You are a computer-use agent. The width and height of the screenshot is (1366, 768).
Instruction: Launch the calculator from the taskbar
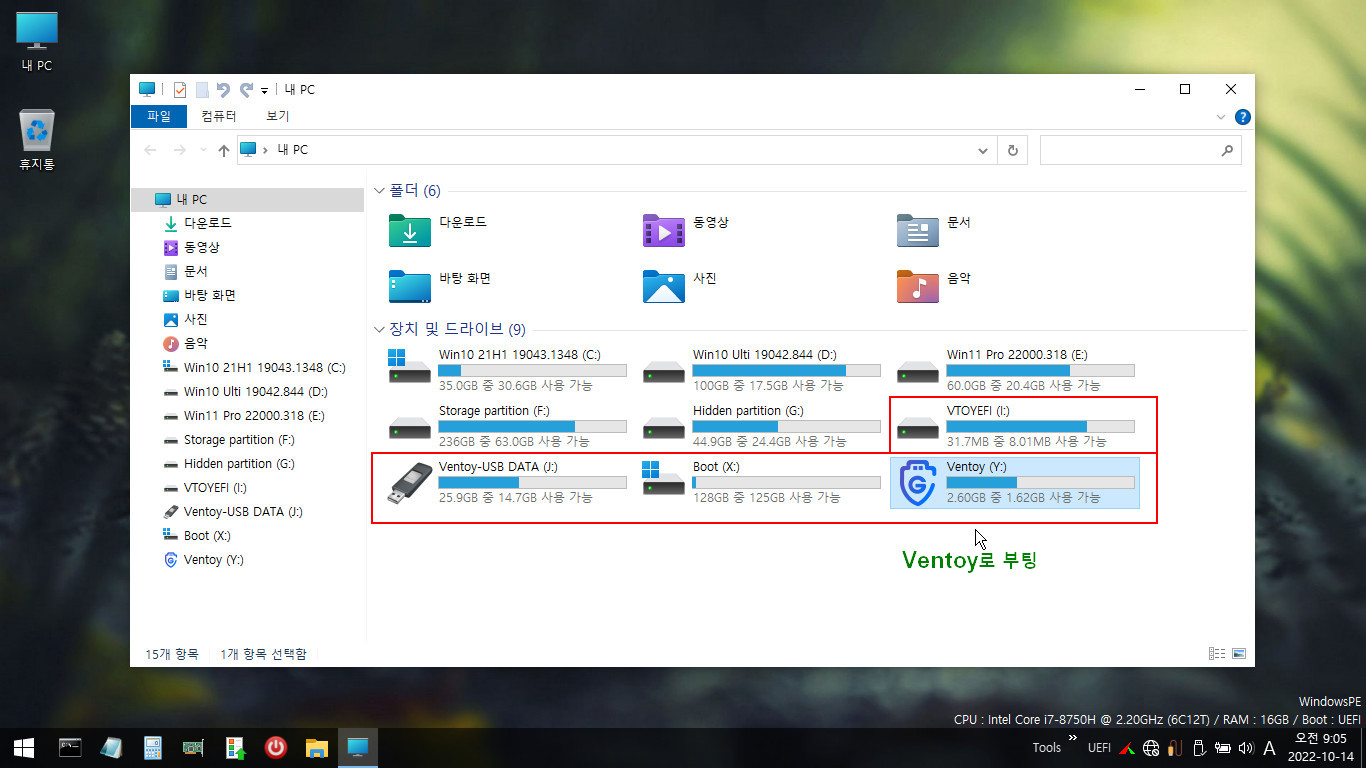click(153, 747)
